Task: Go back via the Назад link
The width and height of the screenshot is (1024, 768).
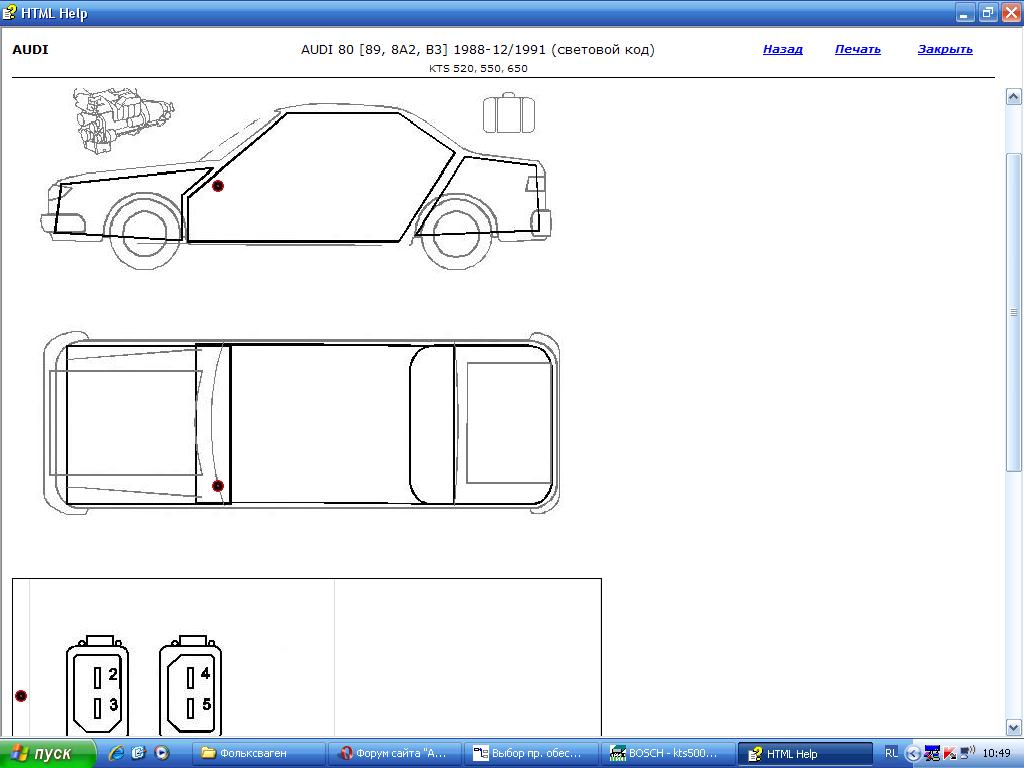Action: pos(782,49)
